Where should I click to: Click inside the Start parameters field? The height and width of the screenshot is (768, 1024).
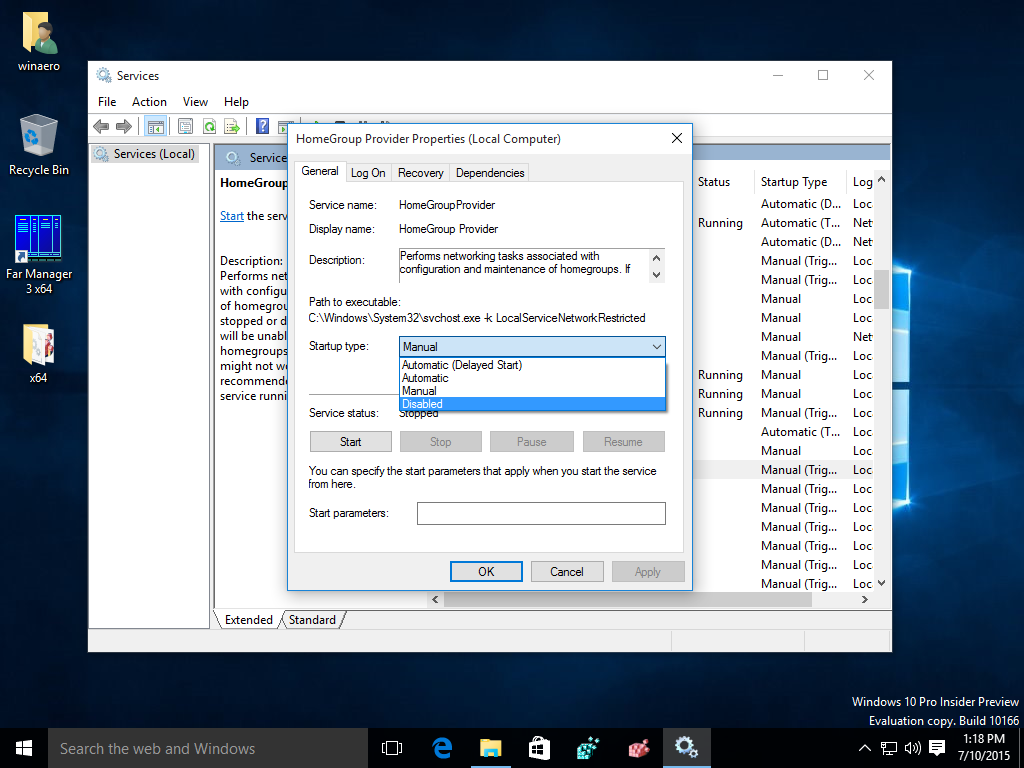click(541, 513)
